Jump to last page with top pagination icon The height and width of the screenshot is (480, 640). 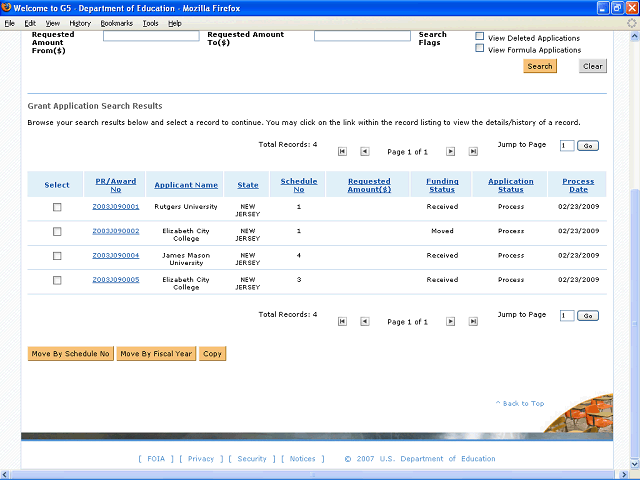point(473,151)
